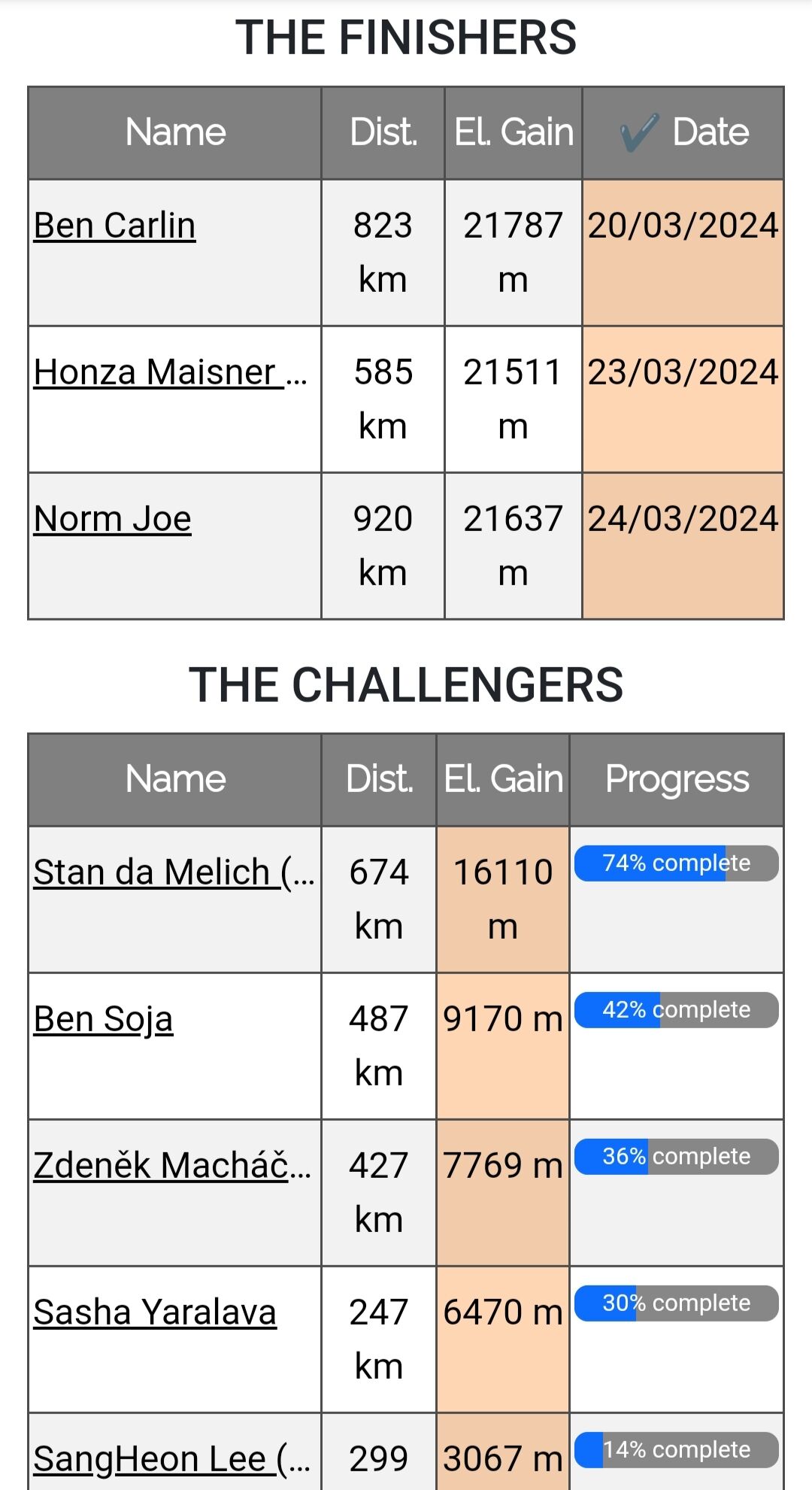The width and height of the screenshot is (812, 1490).
Task: Open SangHeon Lee's profile link
Action: pyautogui.click(x=171, y=1459)
